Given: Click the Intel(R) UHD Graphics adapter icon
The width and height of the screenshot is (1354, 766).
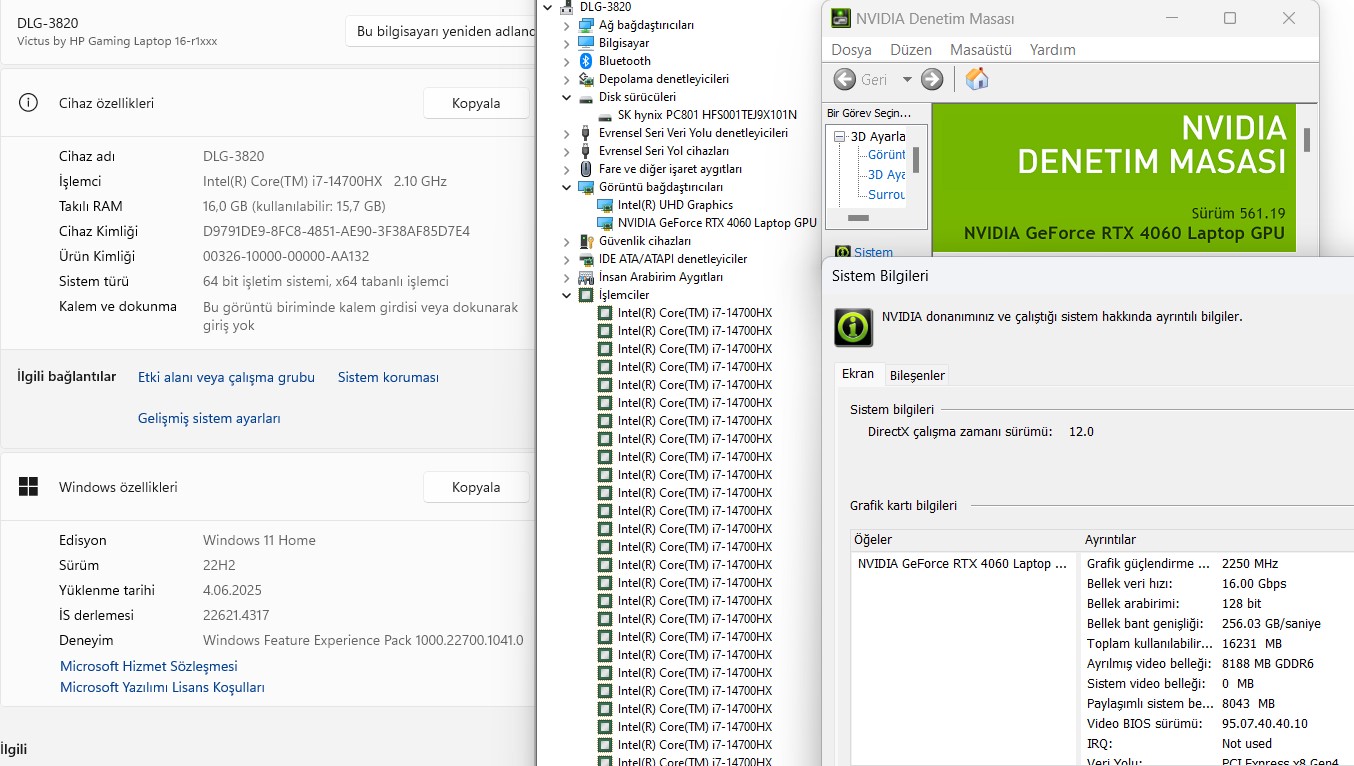Looking at the screenshot, I should [605, 205].
